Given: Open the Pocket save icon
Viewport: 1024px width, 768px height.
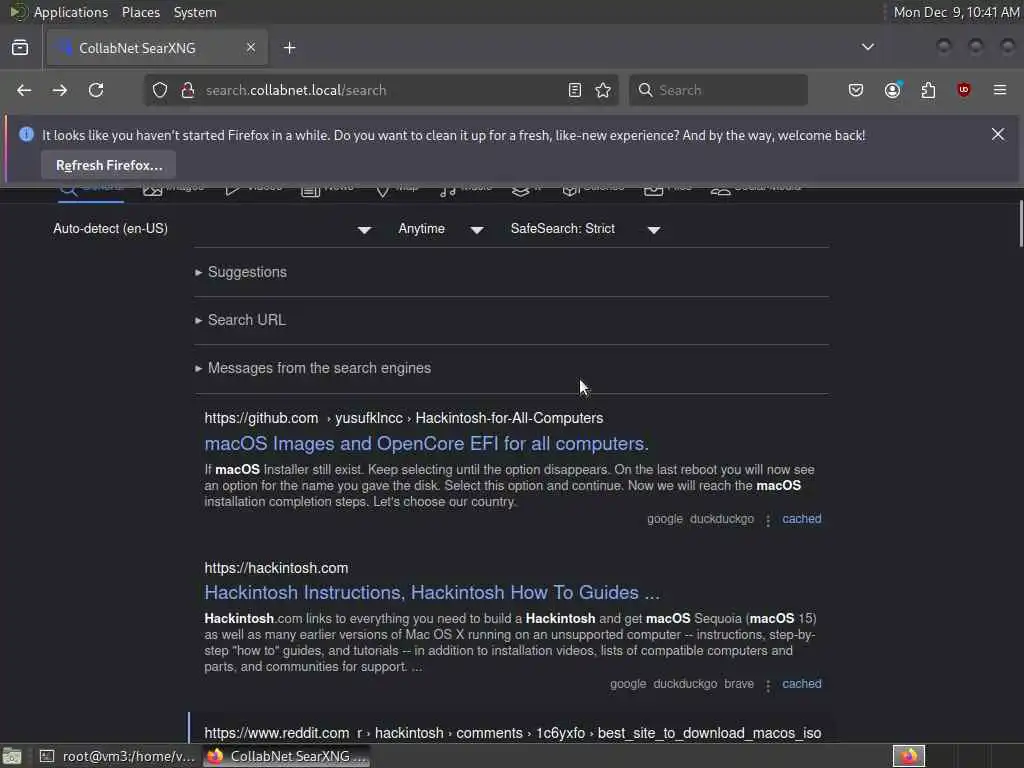Looking at the screenshot, I should (856, 90).
